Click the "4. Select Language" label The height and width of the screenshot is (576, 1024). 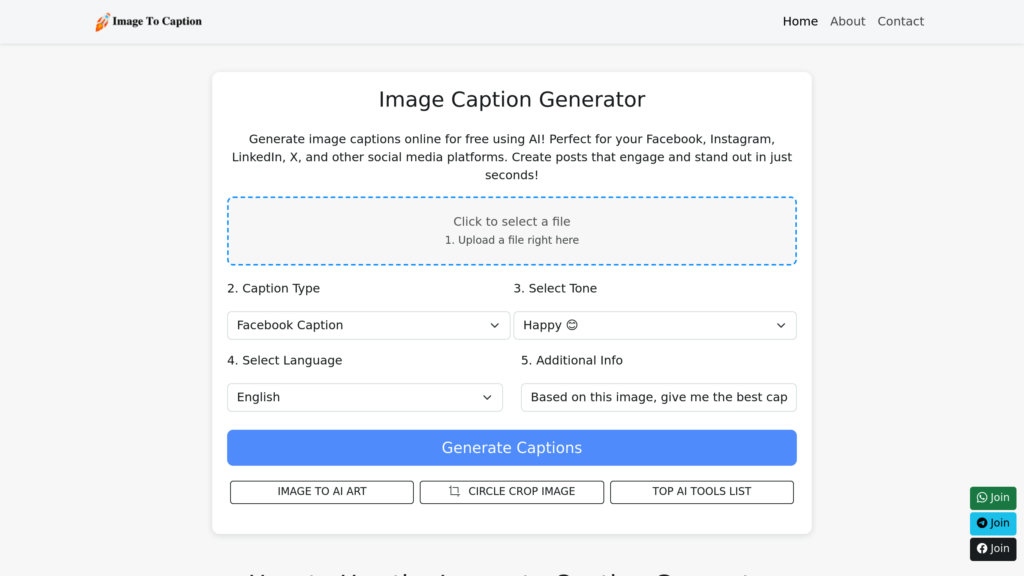[284, 361]
